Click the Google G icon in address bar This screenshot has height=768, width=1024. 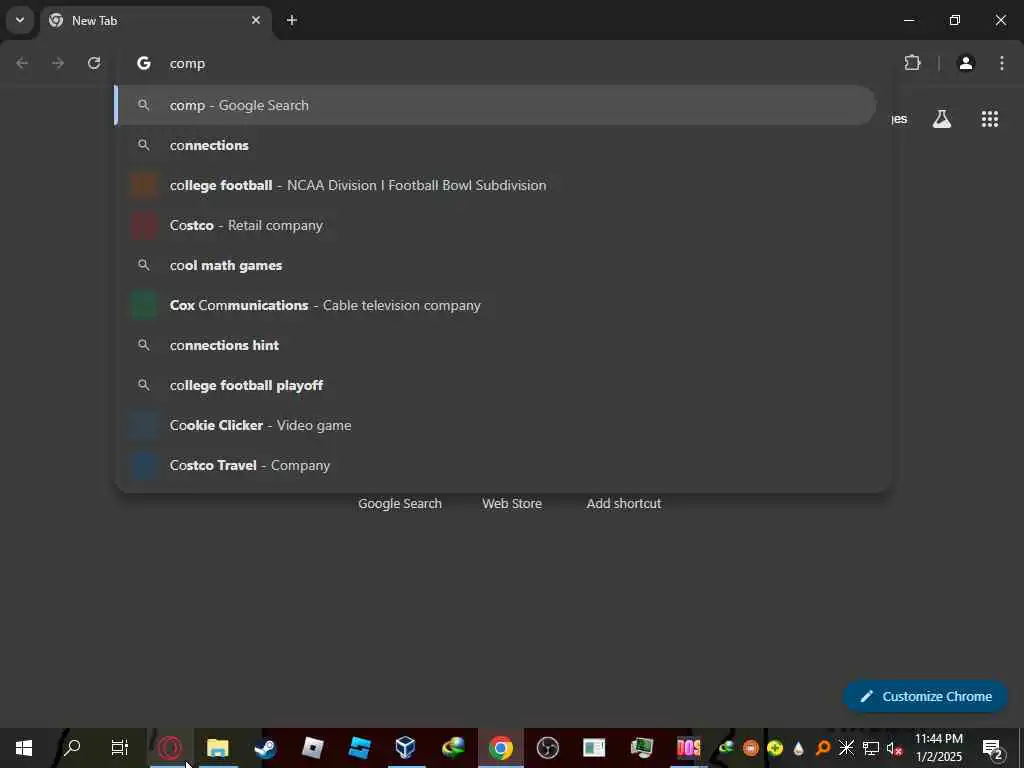coord(144,63)
